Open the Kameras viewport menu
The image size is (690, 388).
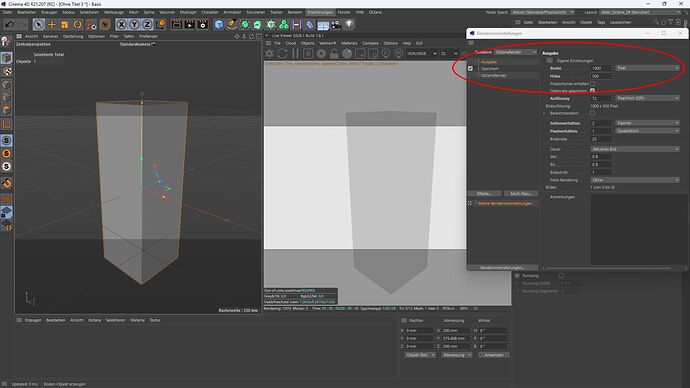tap(51, 36)
